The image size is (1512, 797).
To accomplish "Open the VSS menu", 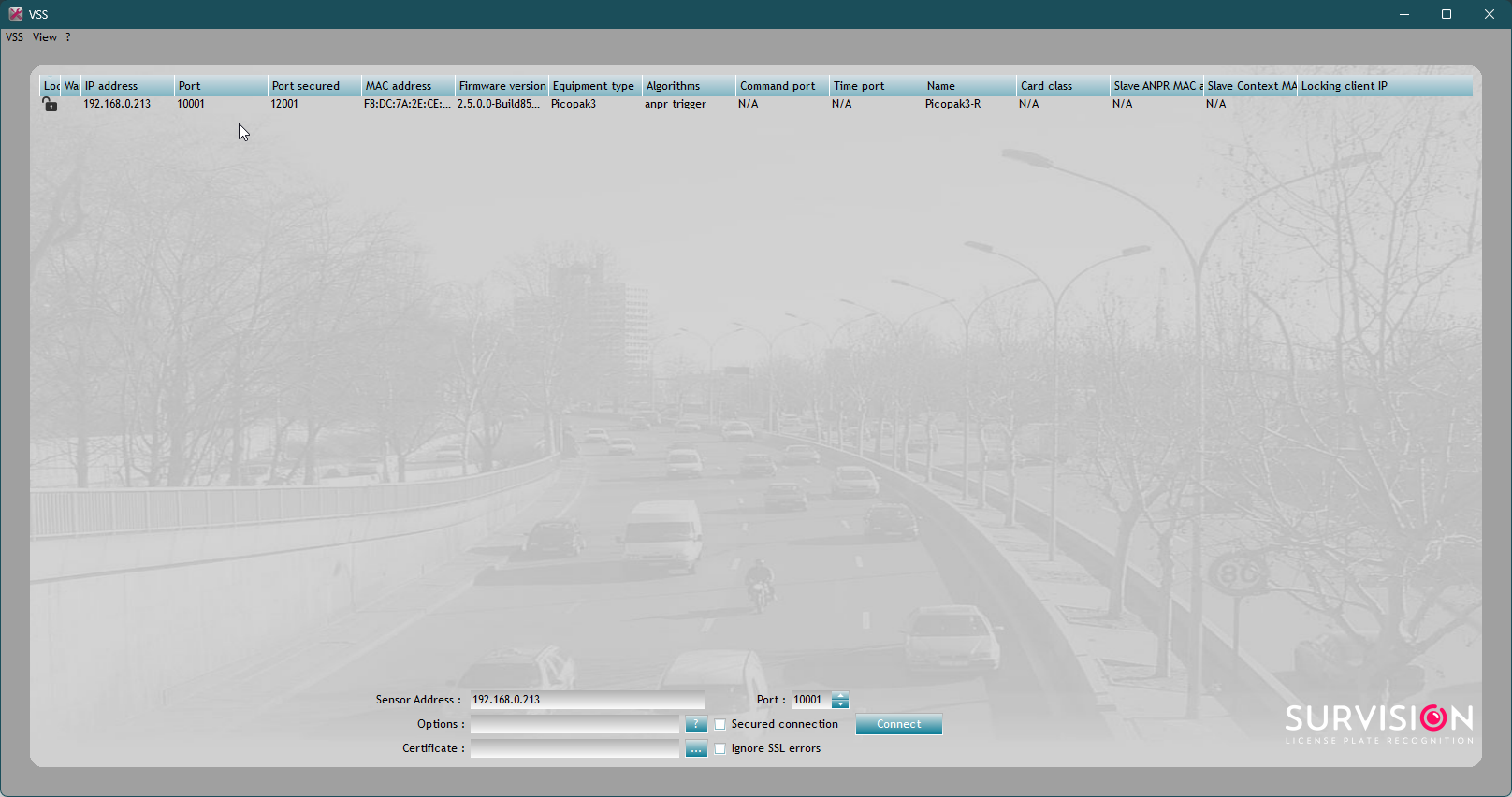I will pyautogui.click(x=14, y=37).
